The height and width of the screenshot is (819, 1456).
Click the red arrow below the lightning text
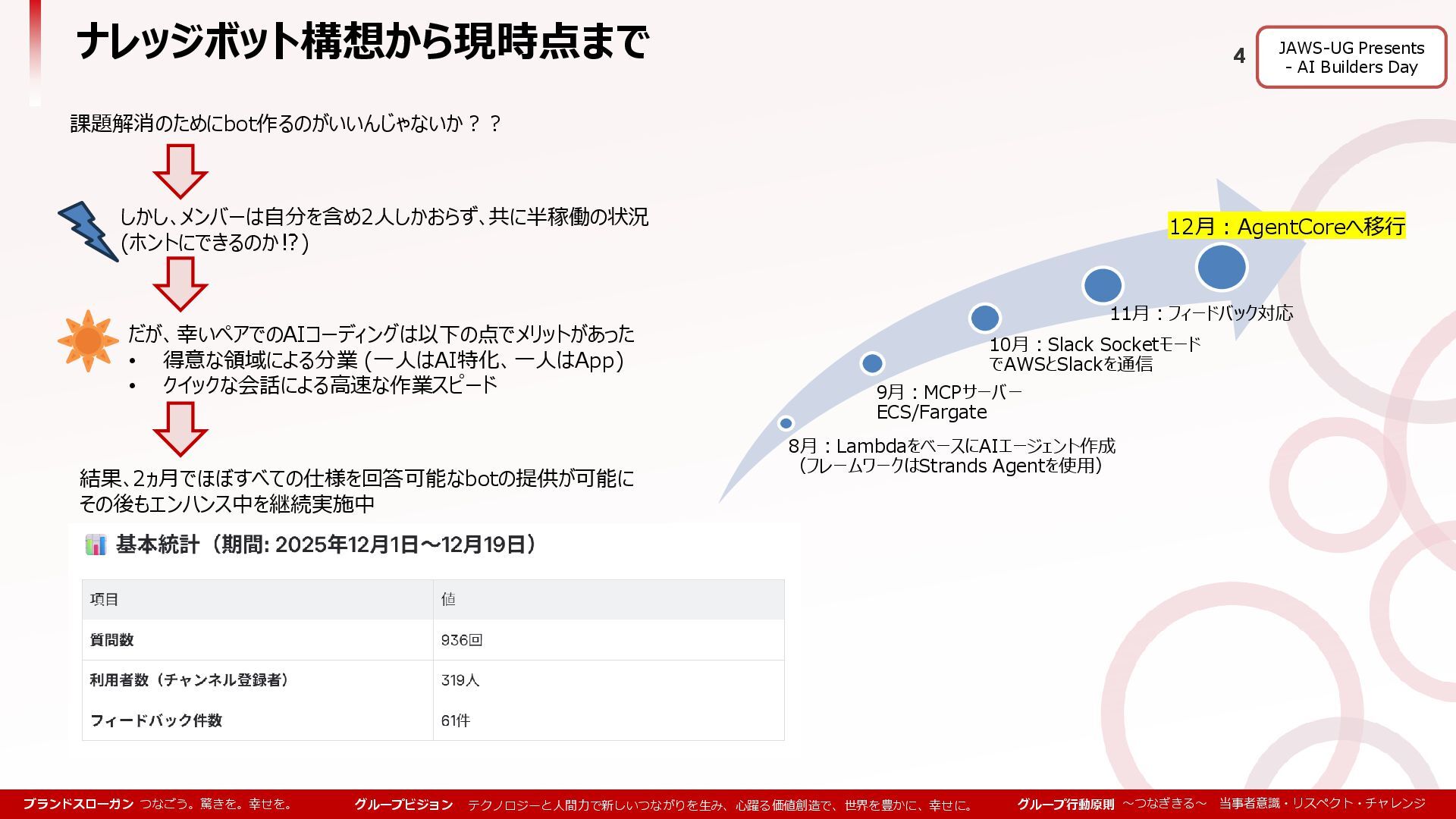coord(180,283)
